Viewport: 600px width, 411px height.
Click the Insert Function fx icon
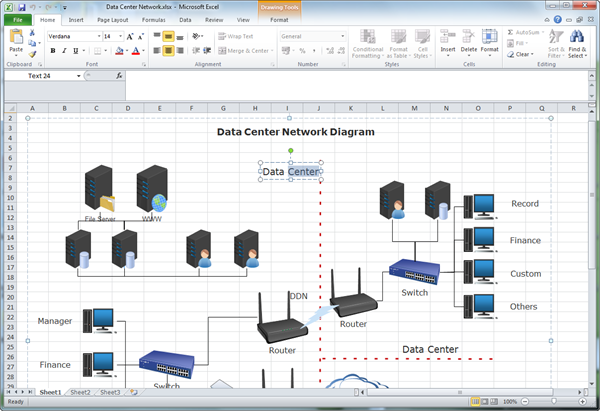[120, 75]
